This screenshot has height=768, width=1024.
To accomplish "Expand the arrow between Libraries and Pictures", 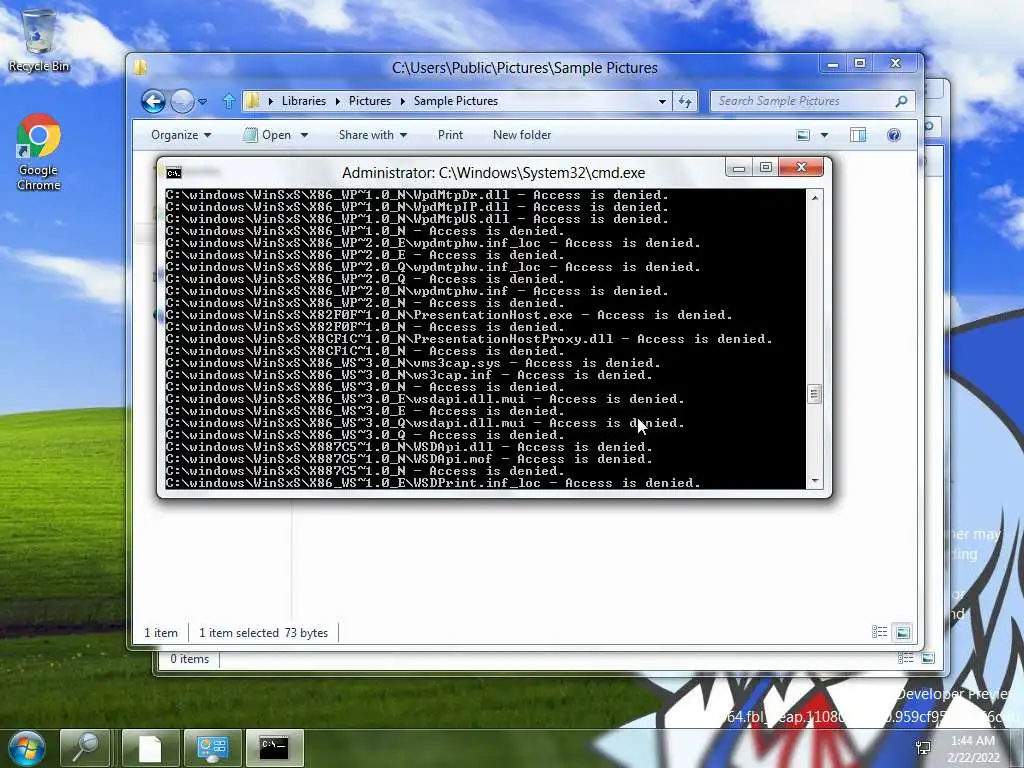I will 337,101.
